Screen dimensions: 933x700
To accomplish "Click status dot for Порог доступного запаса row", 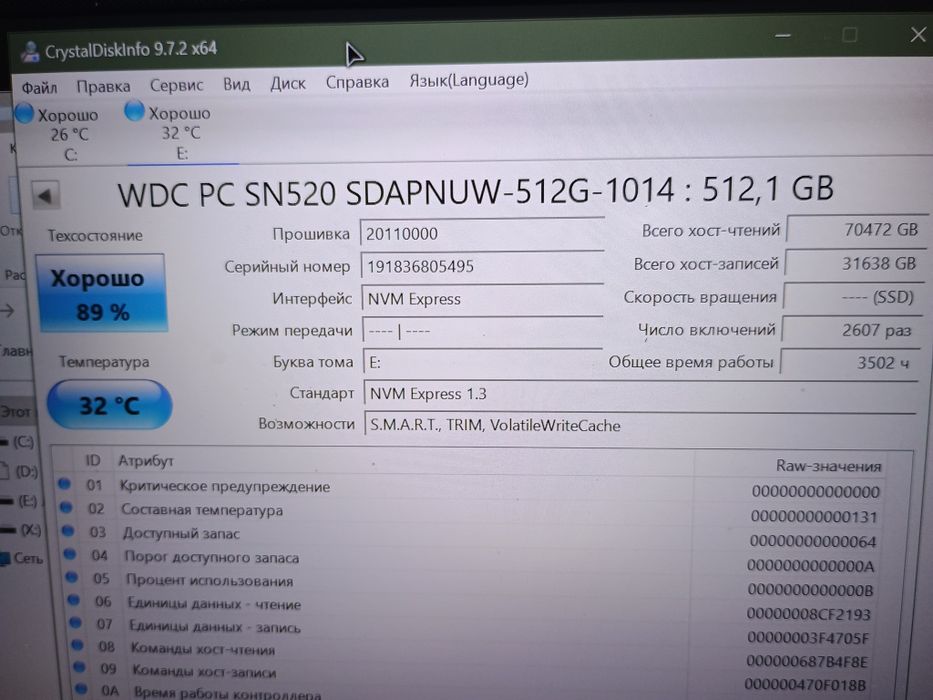I will [x=70, y=554].
